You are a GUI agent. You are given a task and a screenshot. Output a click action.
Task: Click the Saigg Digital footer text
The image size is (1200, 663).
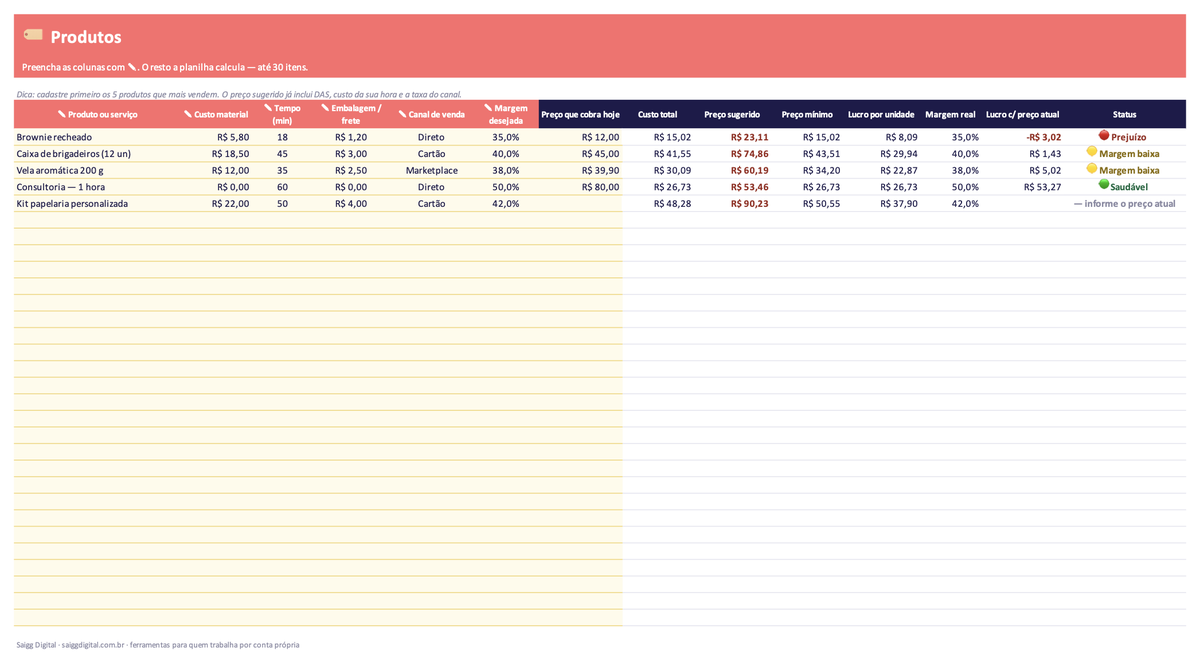coord(158,645)
